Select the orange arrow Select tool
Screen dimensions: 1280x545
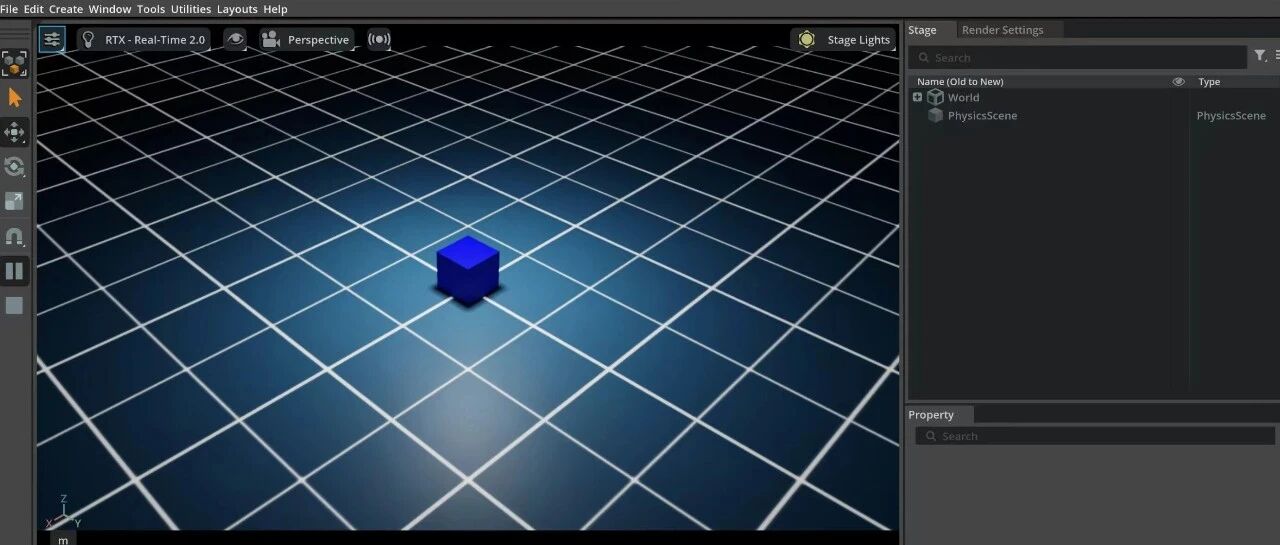[x=14, y=98]
